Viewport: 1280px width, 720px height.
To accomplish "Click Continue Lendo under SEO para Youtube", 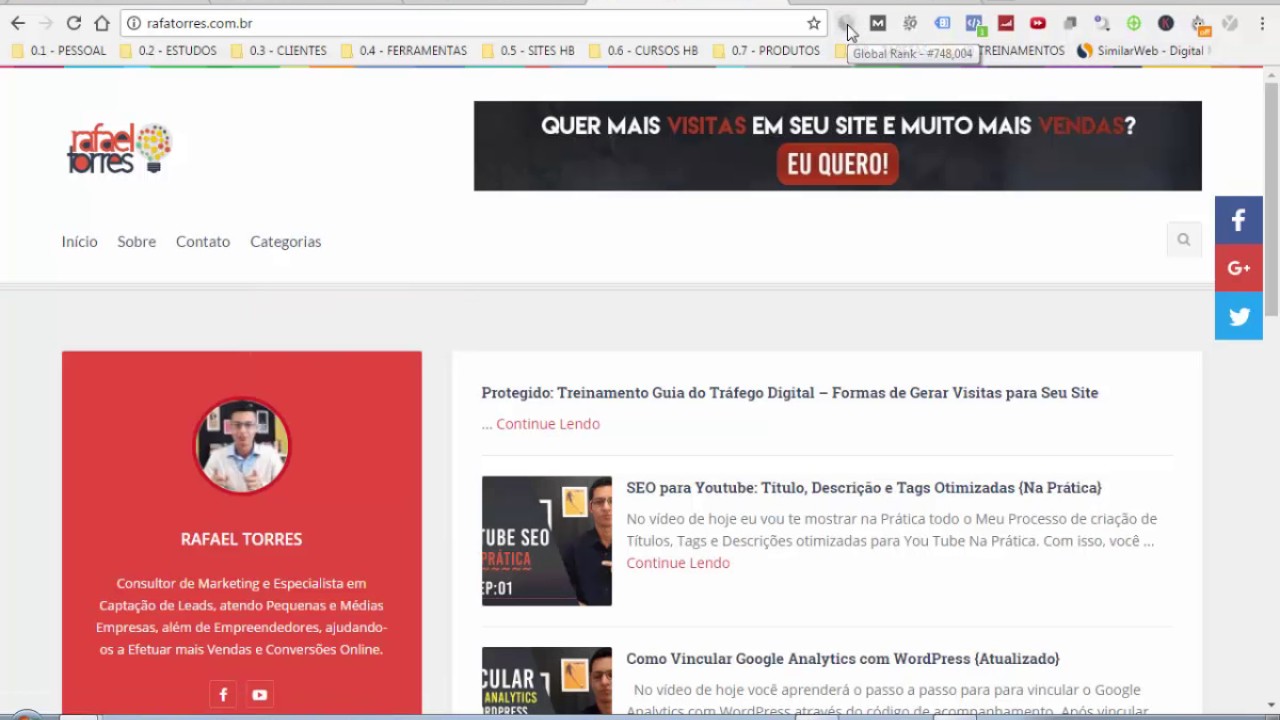I will pyautogui.click(x=678, y=563).
